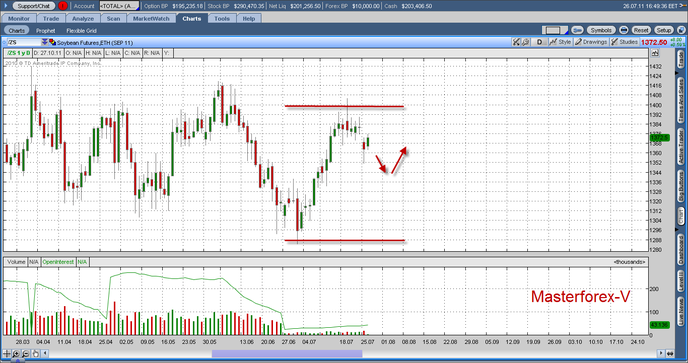Image resolution: width=688 pixels, height=363 pixels.
Task: Click the OpenInterest label in lower panel
Action: 58,262
